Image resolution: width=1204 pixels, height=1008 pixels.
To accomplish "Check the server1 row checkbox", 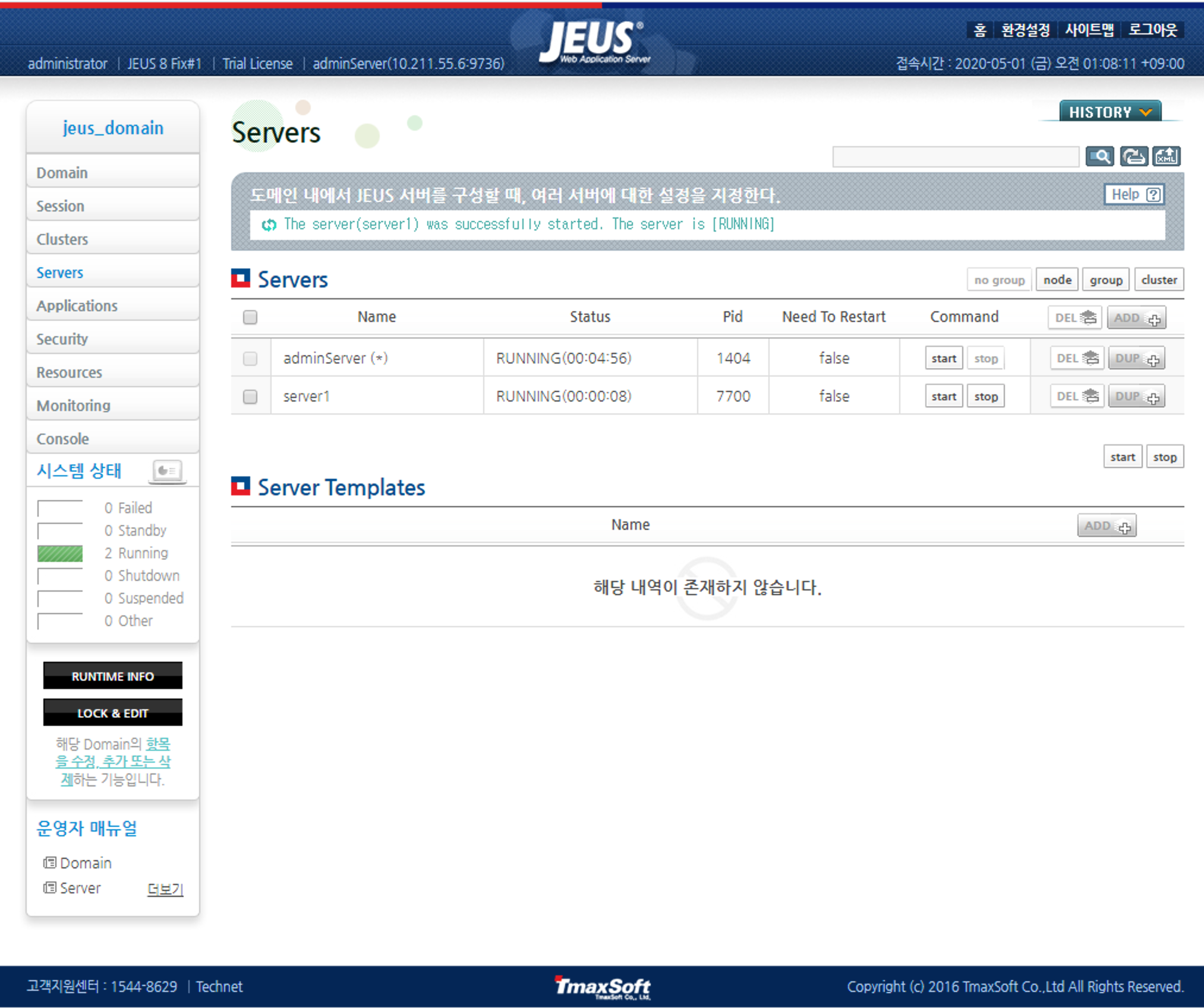I will pos(250,396).
